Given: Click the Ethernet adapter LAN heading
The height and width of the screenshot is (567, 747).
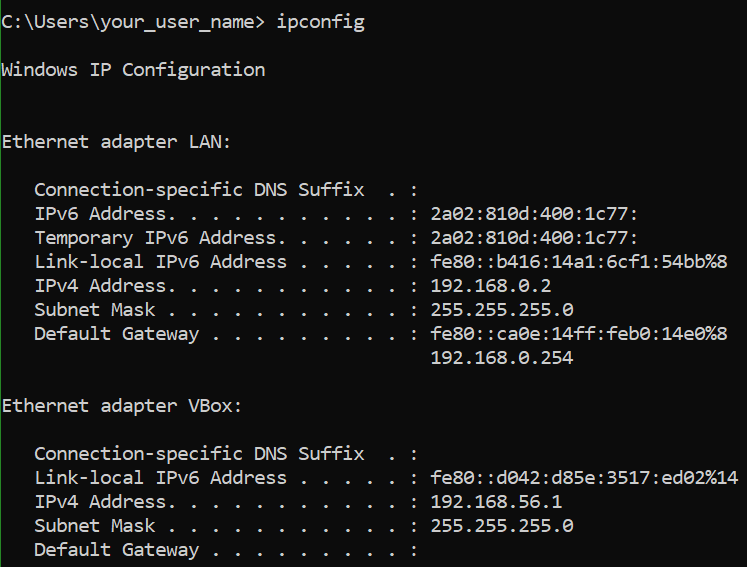Looking at the screenshot, I should [116, 142].
